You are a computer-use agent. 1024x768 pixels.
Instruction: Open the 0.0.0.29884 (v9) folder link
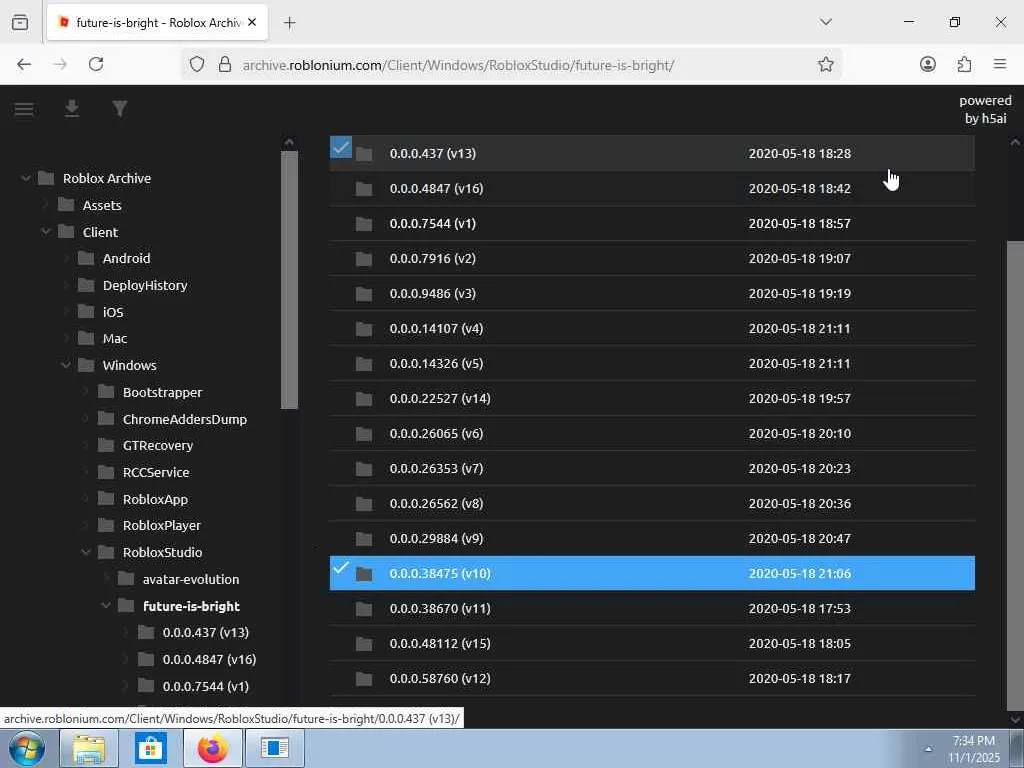(x=436, y=539)
